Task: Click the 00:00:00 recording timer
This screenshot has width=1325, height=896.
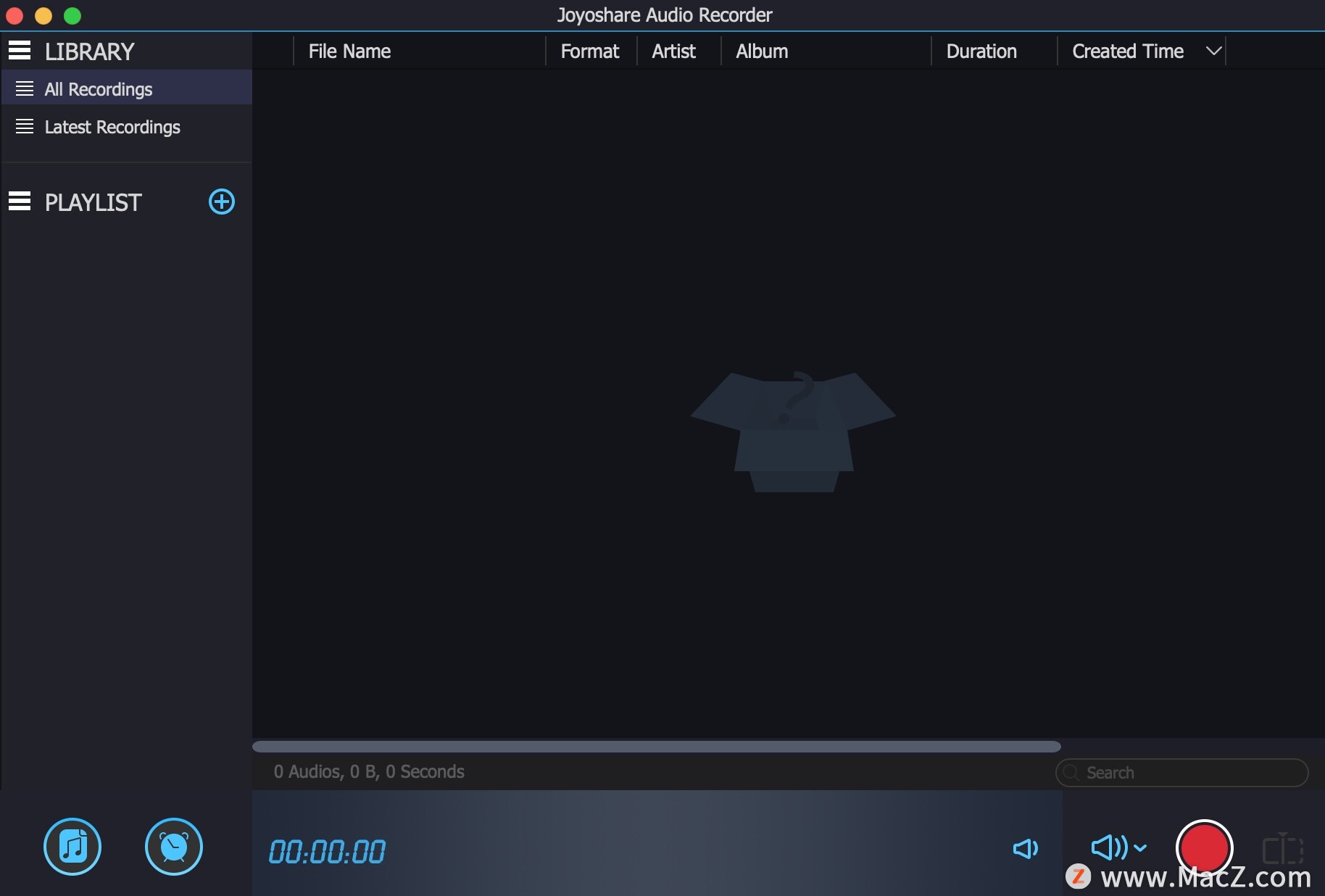Action: pyautogui.click(x=327, y=852)
